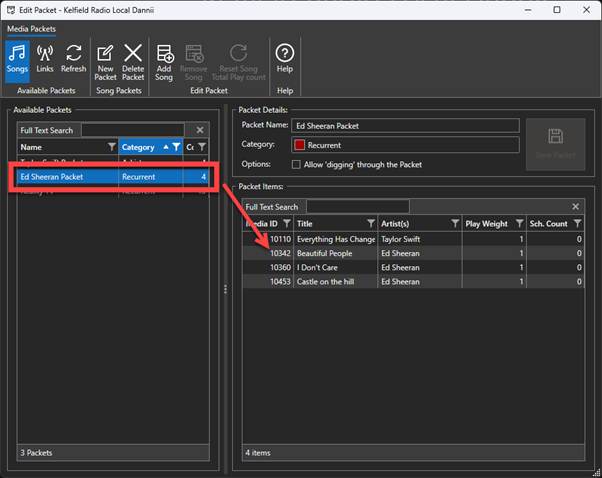Click the red Recurrent color swatch

(x=299, y=145)
